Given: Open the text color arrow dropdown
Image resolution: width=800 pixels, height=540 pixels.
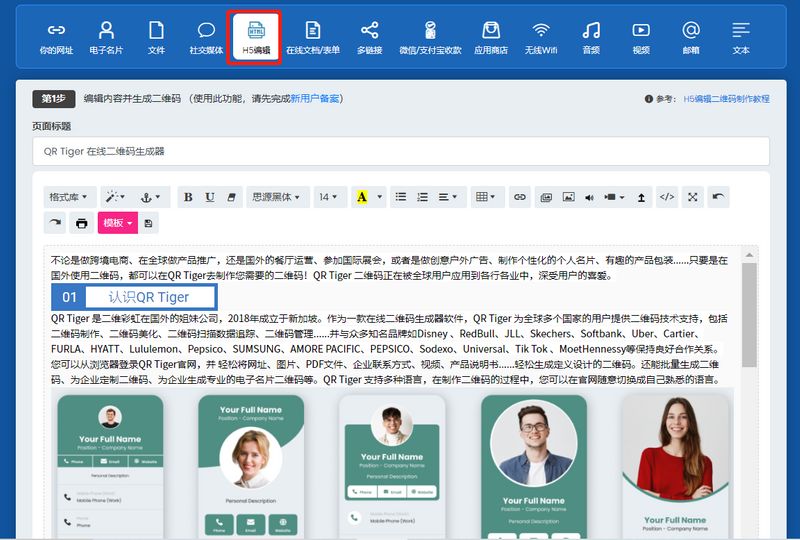Looking at the screenshot, I should 379,197.
